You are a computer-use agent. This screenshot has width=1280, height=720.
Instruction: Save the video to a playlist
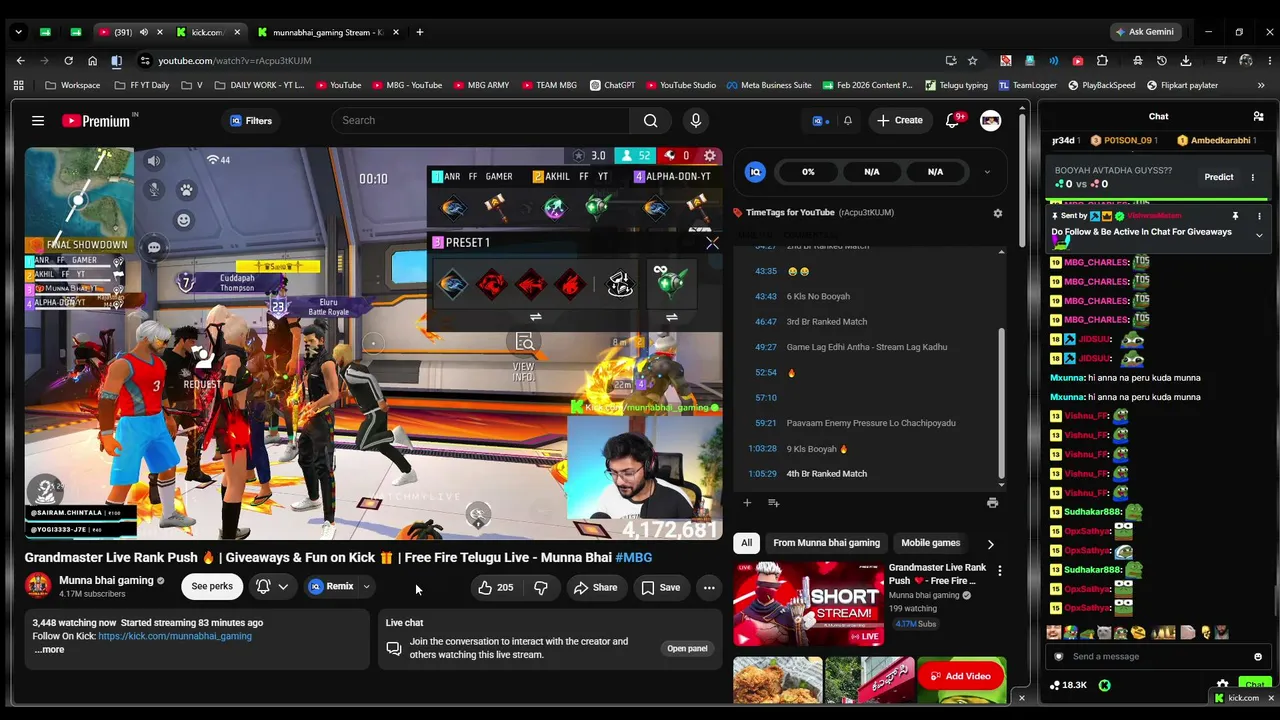click(661, 588)
